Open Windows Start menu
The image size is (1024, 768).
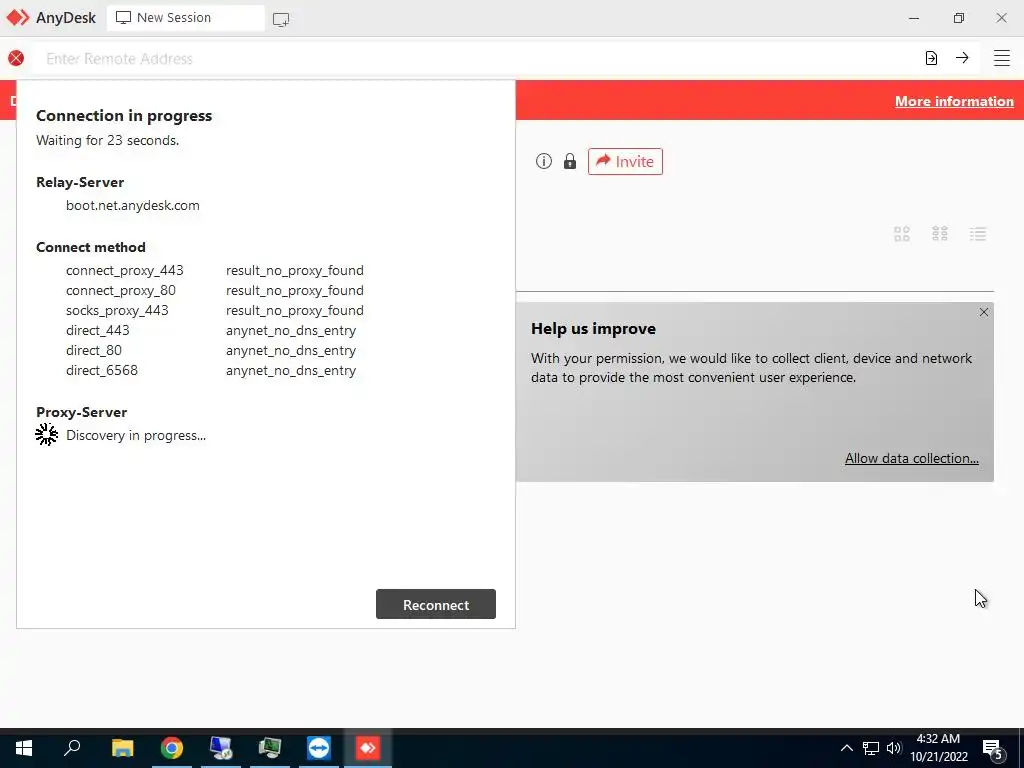tap(24, 748)
